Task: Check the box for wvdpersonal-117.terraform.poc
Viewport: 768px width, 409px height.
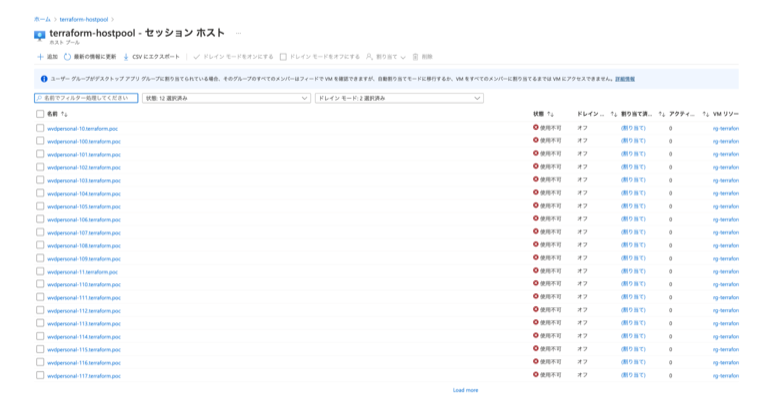Action: click(40, 375)
